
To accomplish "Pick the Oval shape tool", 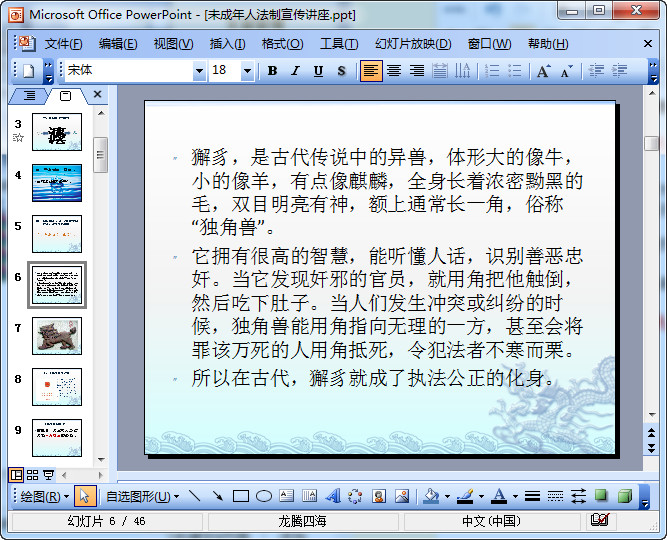I will 264,496.
